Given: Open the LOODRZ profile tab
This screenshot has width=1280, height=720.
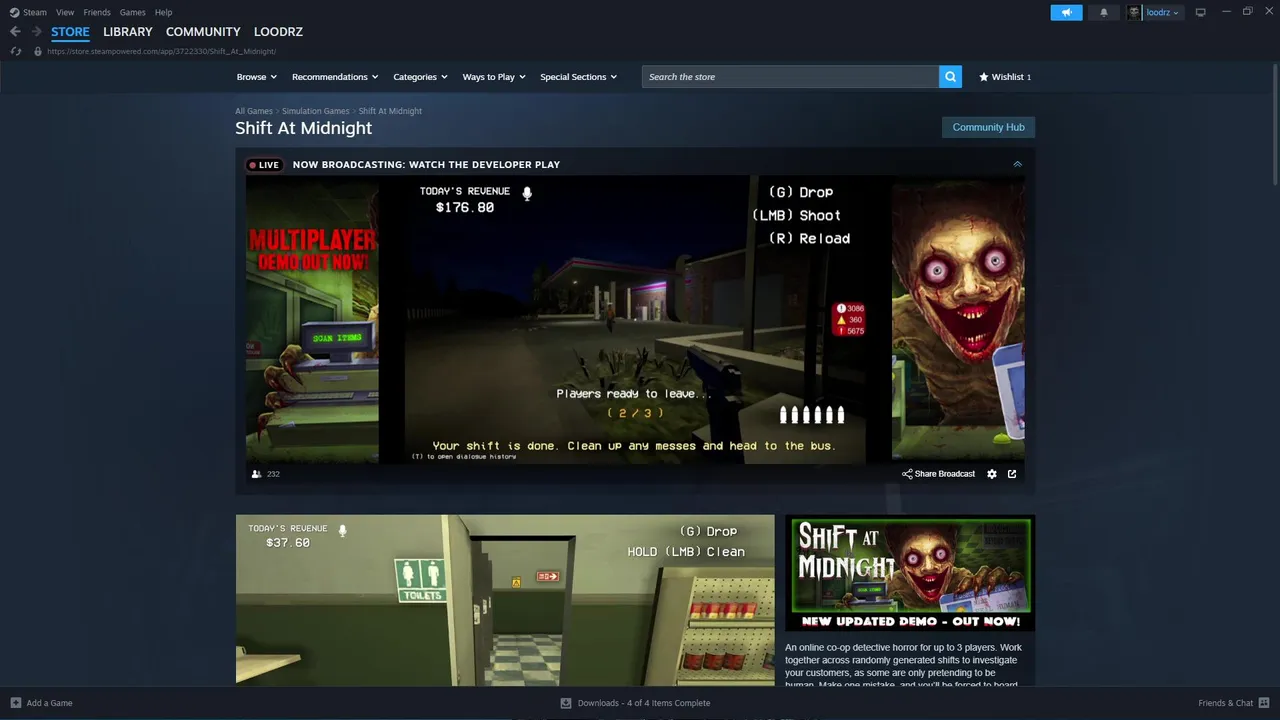Looking at the screenshot, I should click(x=278, y=32).
